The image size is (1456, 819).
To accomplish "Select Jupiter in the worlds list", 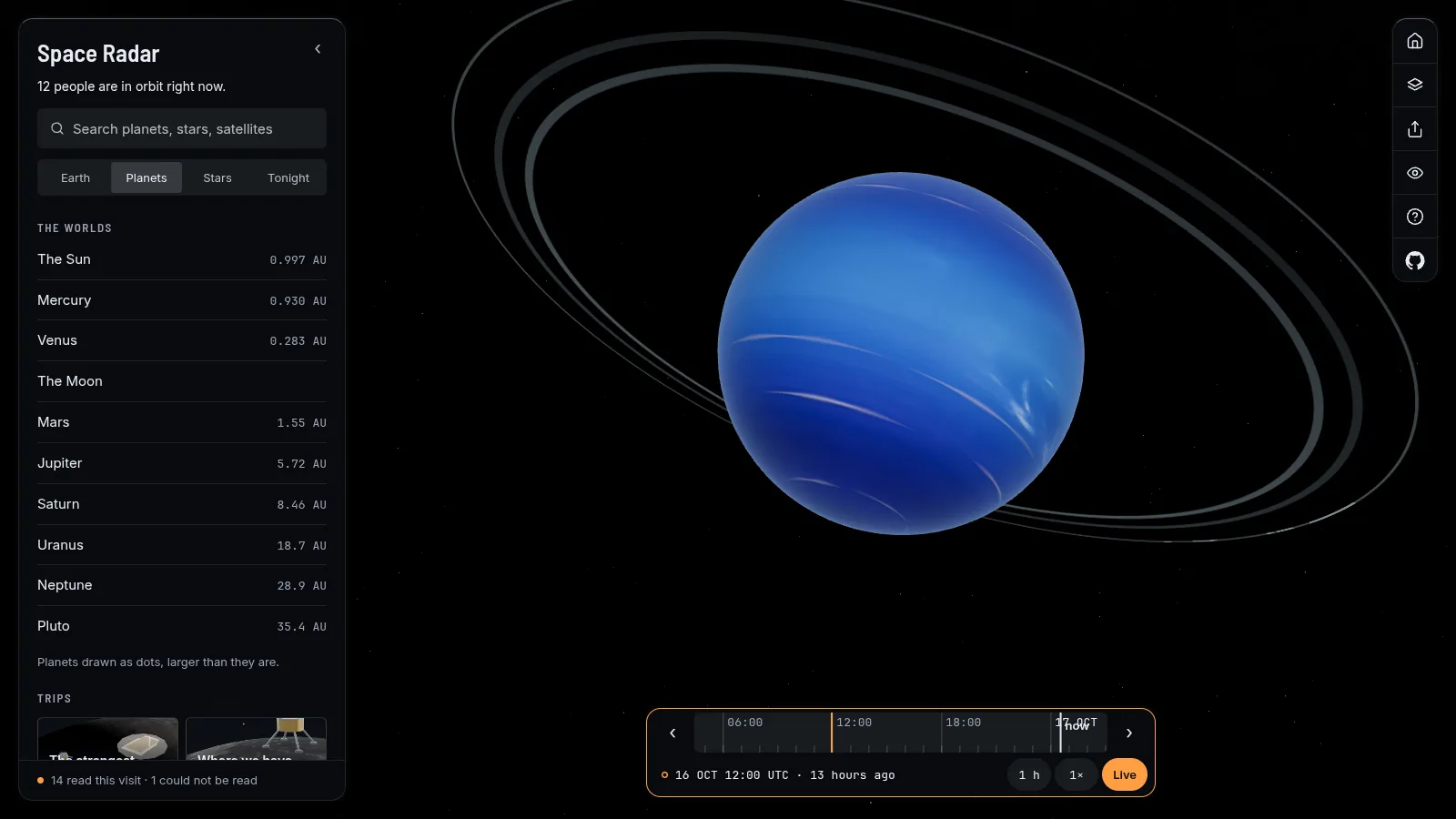I will coord(182,463).
